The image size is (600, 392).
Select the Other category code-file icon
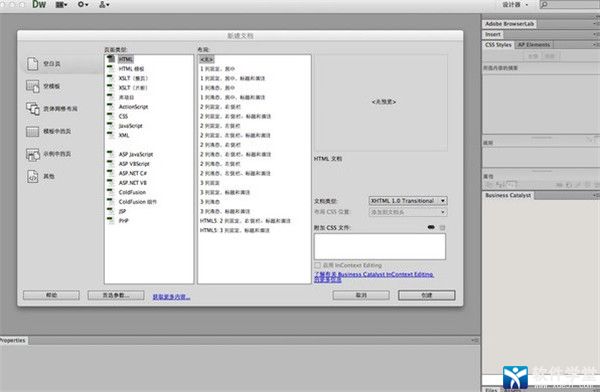tap(33, 176)
